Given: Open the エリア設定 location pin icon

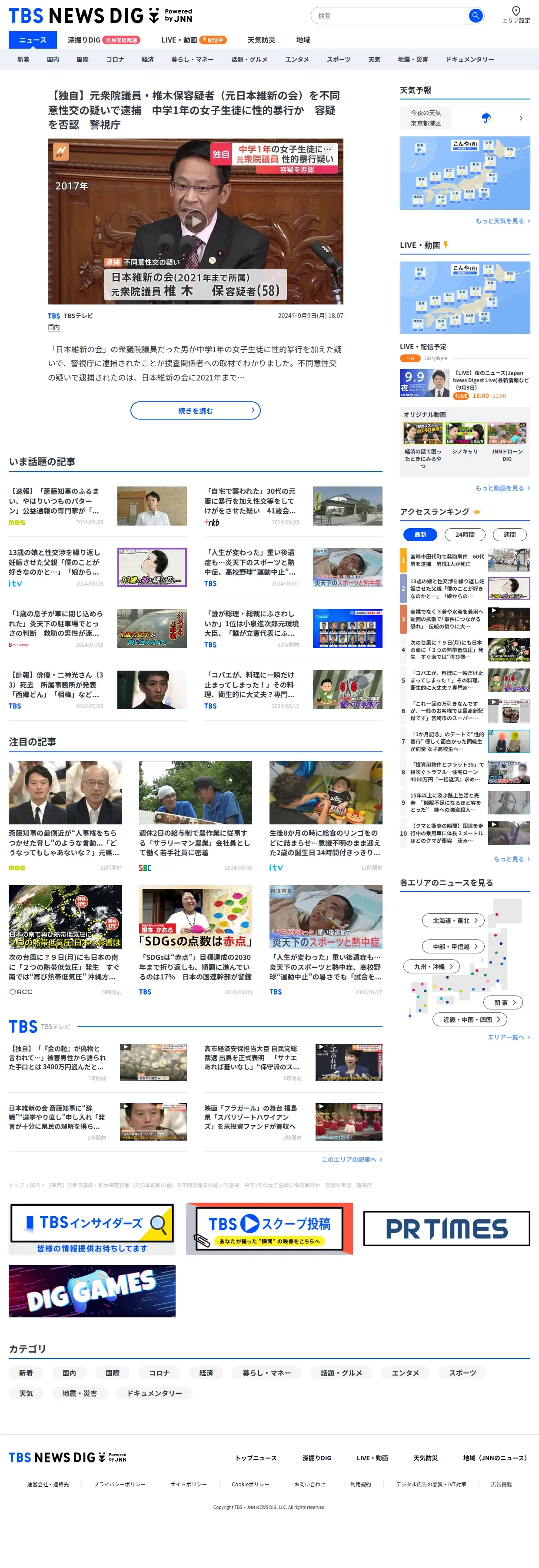Looking at the screenshot, I should click(x=516, y=11).
